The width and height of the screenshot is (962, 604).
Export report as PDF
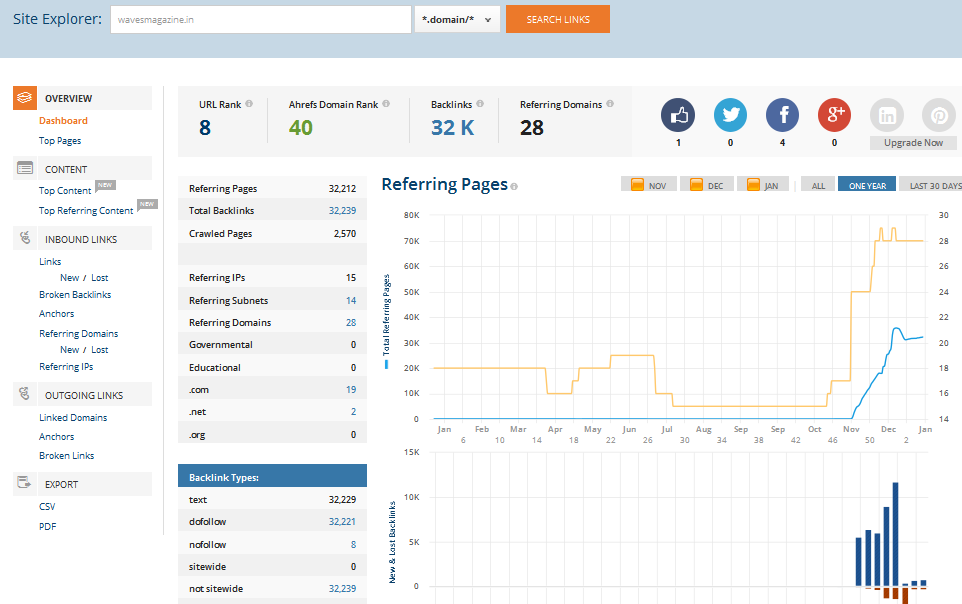point(47,526)
